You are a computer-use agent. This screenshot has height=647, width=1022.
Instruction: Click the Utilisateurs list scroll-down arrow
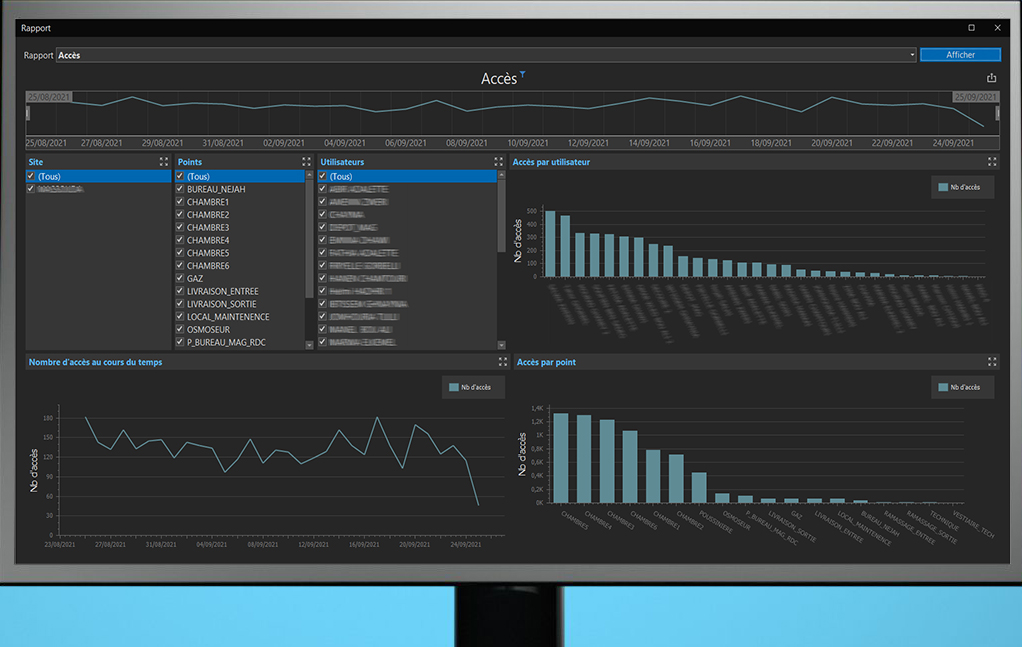point(502,344)
